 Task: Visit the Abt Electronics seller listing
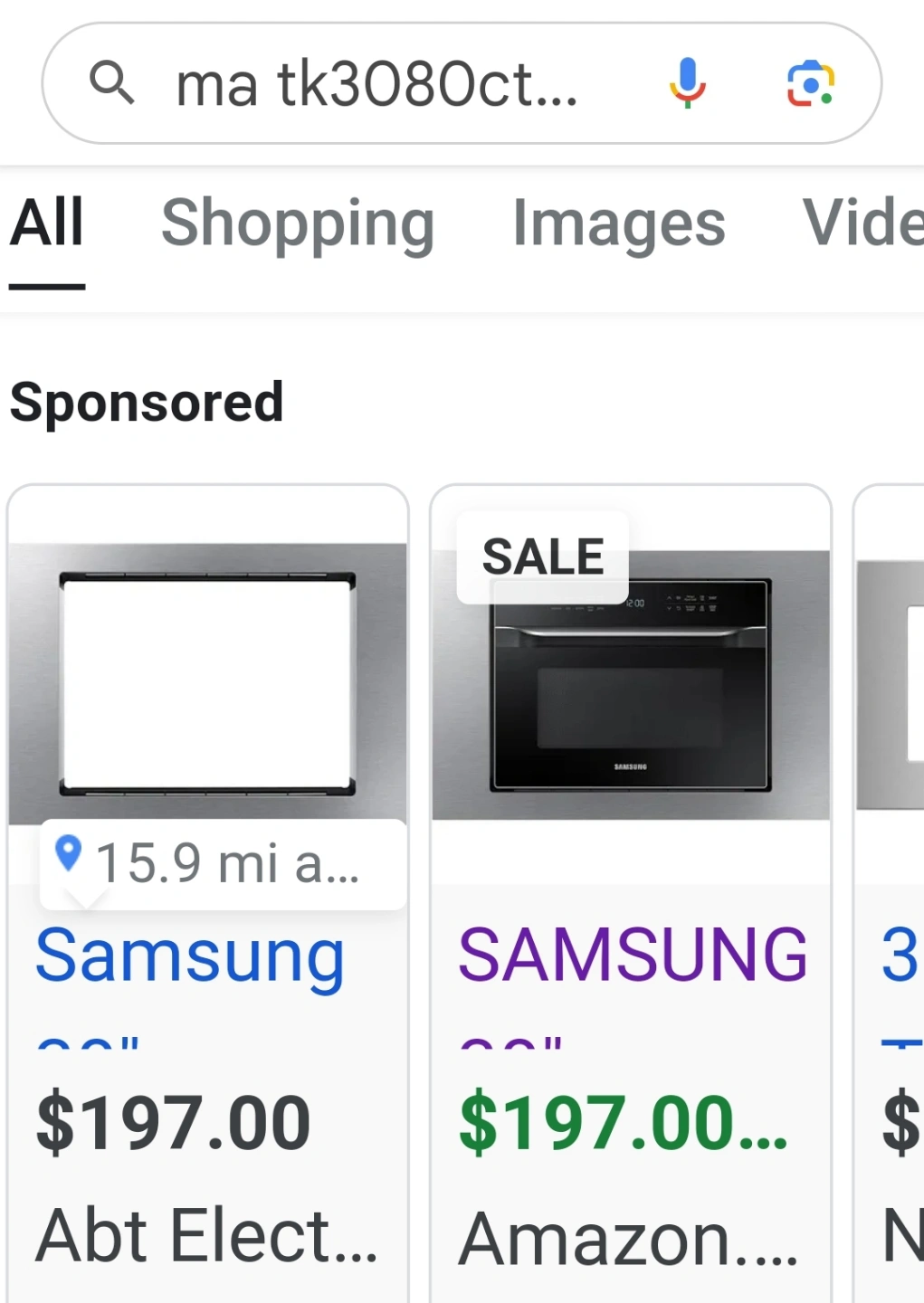207,1235
